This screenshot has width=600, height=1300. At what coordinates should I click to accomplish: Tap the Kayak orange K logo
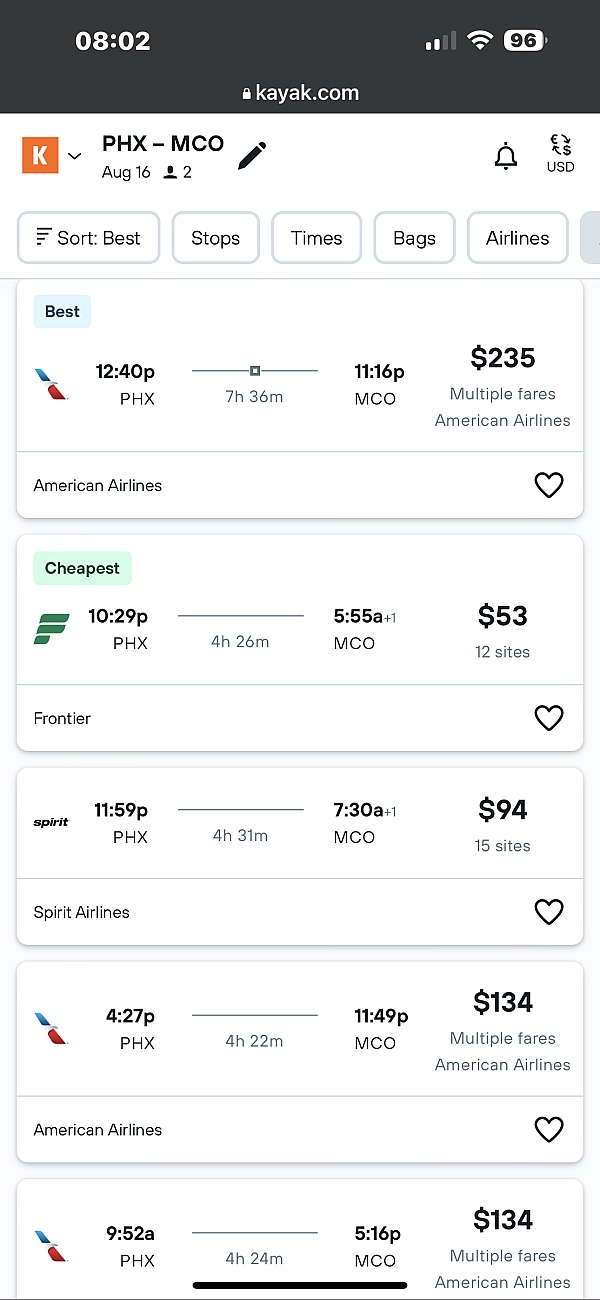click(x=40, y=155)
